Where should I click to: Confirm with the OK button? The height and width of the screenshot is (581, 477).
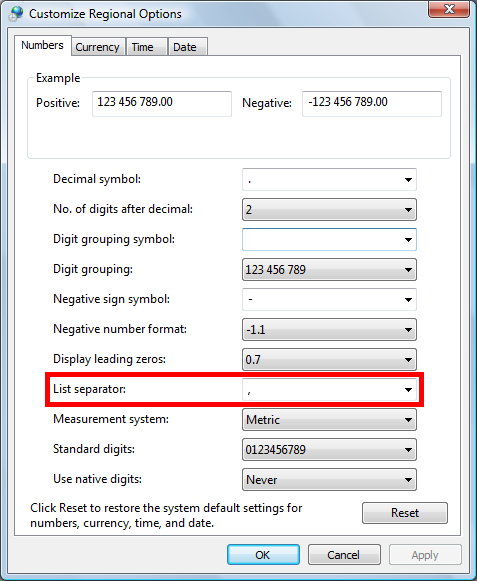coord(263,555)
